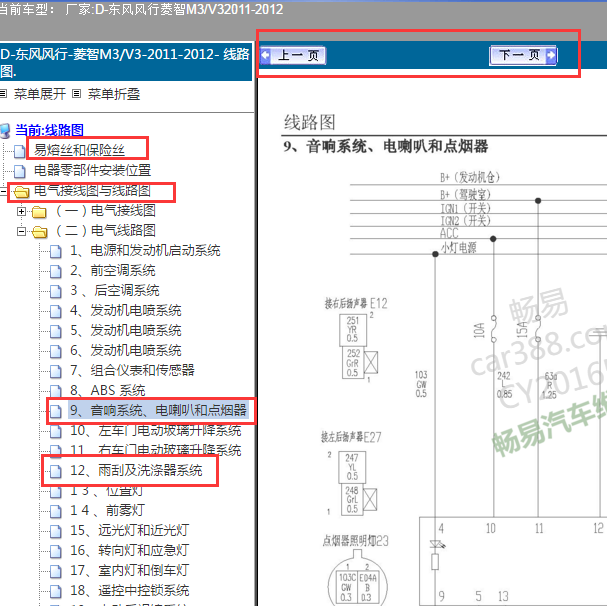
Task: Click page icon beside 易熔丝和保险丝
Action: click(x=19, y=151)
